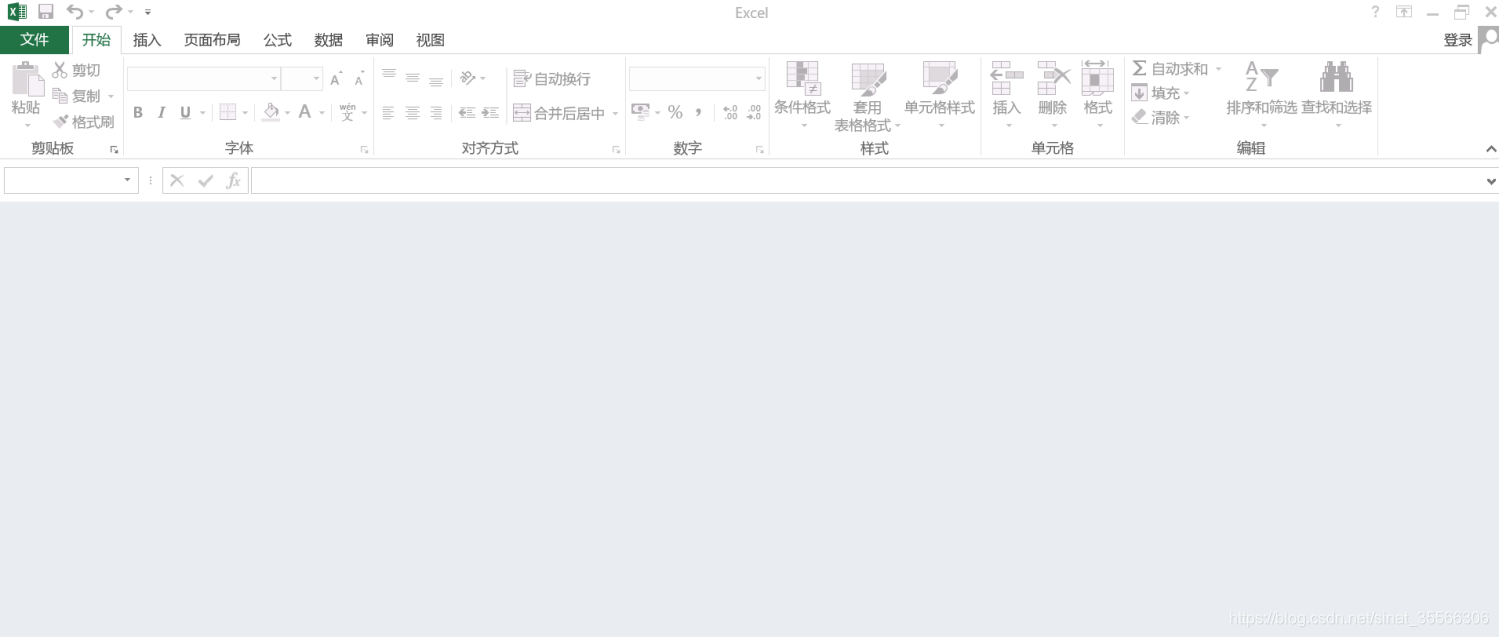Viewport: 1499px width, 637px height.
Task: Click the text orientation icon
Action: (468, 78)
